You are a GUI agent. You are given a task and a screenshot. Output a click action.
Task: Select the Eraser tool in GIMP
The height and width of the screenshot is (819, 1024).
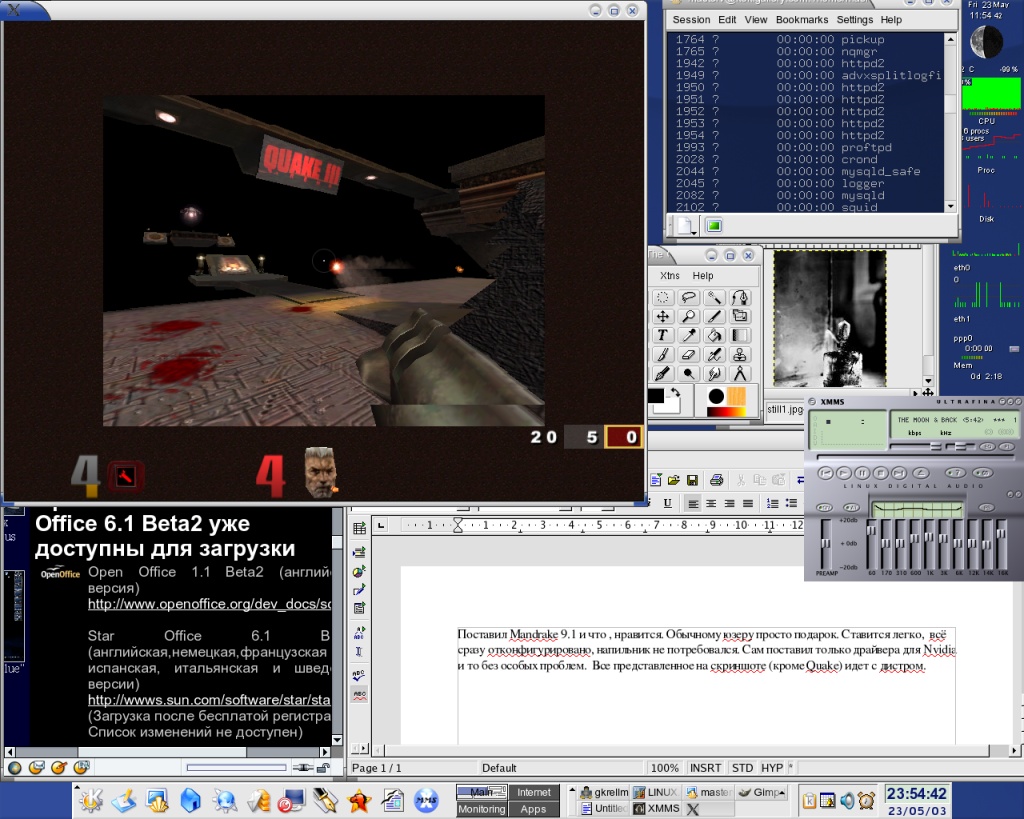(x=688, y=355)
